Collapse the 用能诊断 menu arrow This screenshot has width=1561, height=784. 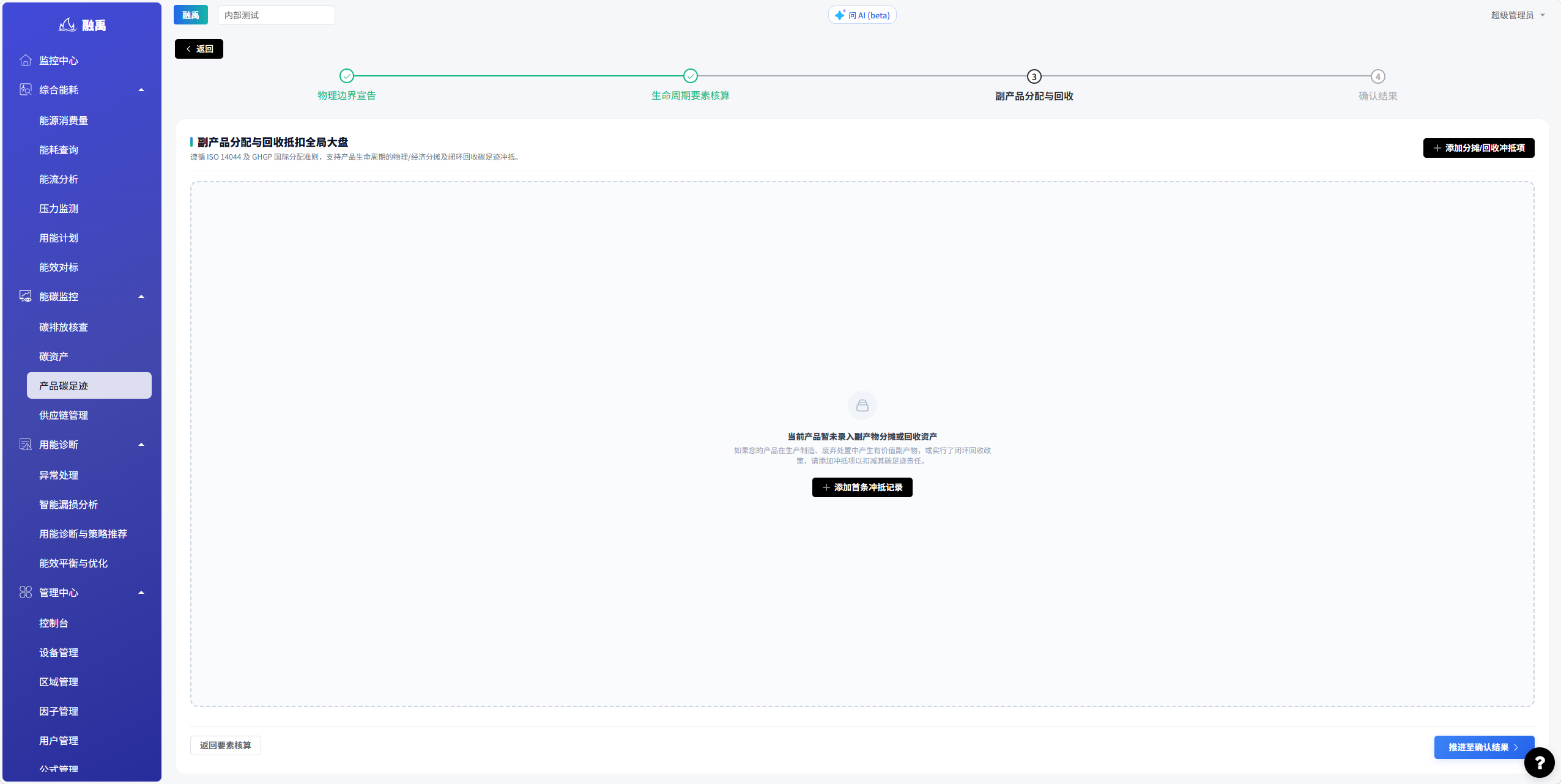click(141, 445)
